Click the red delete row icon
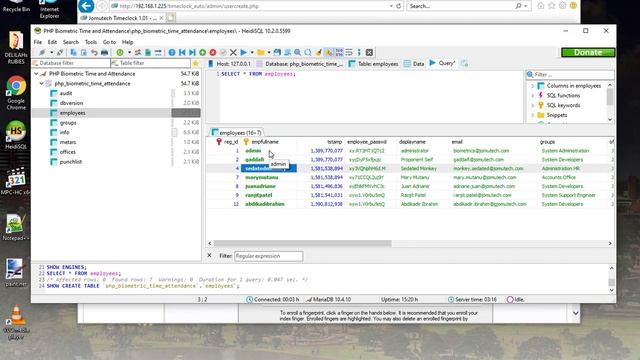Screen dimensions: 640x360 (213, 52)
